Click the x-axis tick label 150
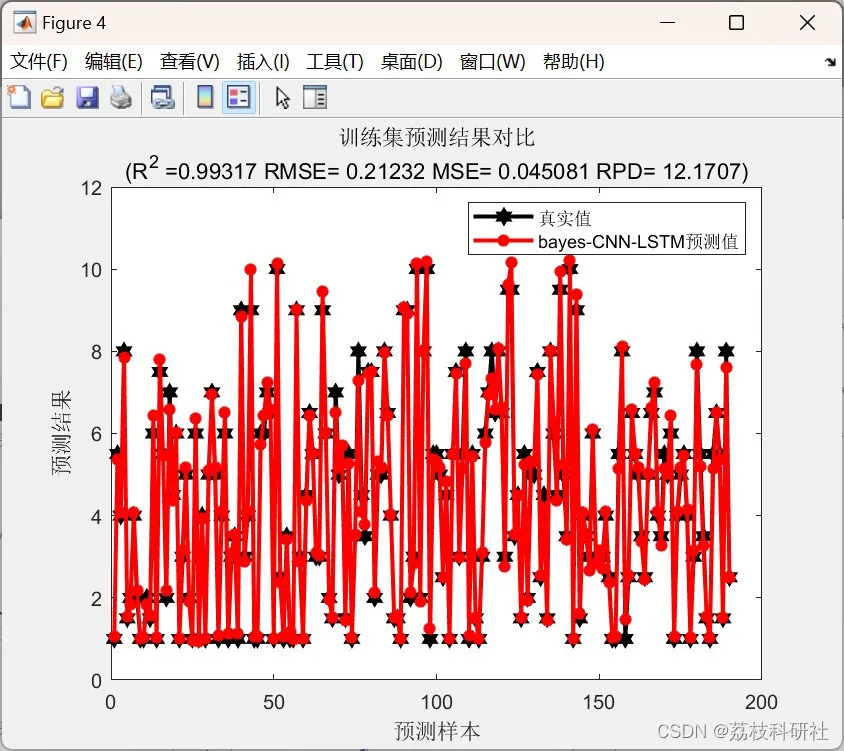The height and width of the screenshot is (751, 844). point(599,703)
